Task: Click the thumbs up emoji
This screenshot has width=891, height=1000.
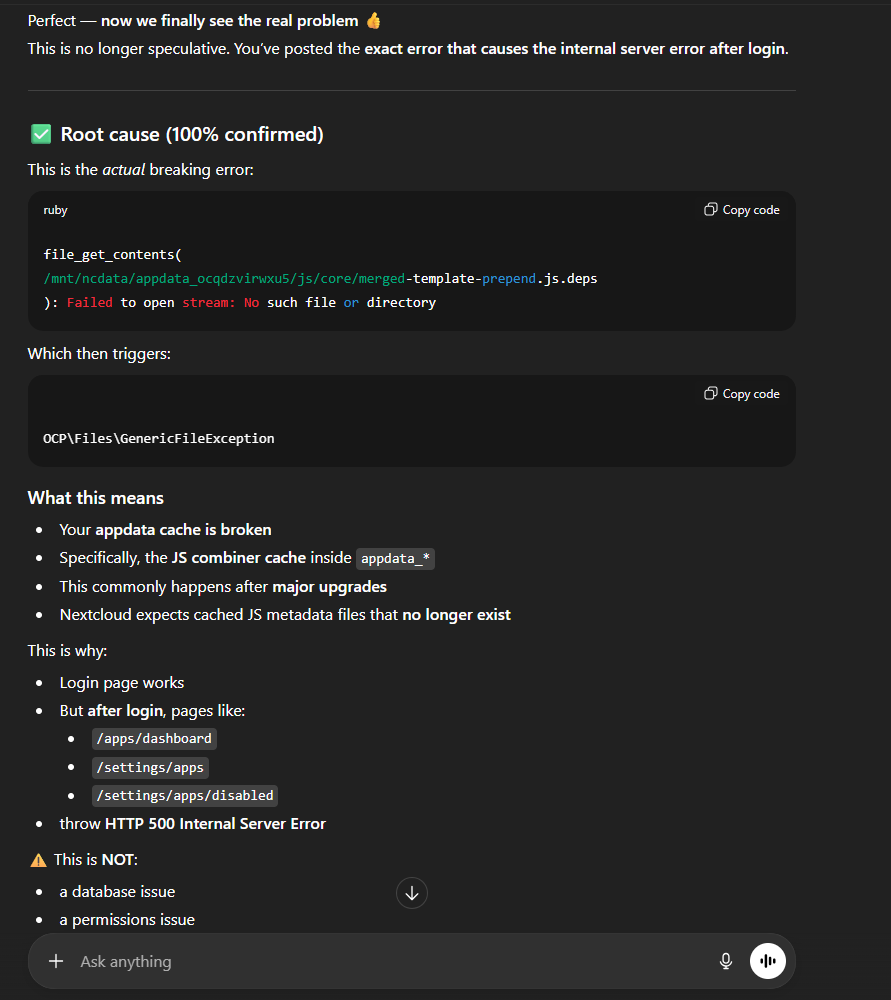Action: pos(373,21)
